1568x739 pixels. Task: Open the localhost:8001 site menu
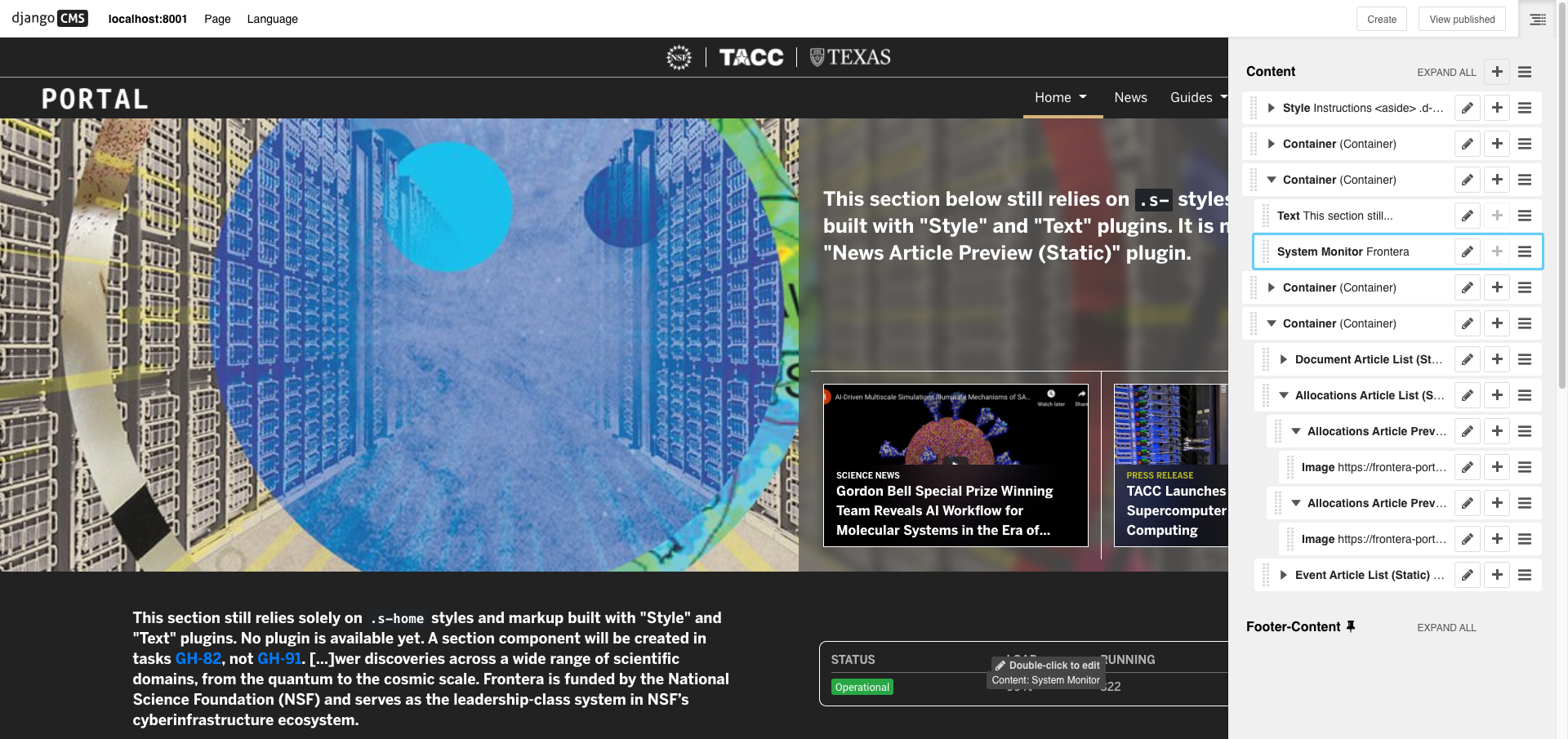[x=148, y=19]
